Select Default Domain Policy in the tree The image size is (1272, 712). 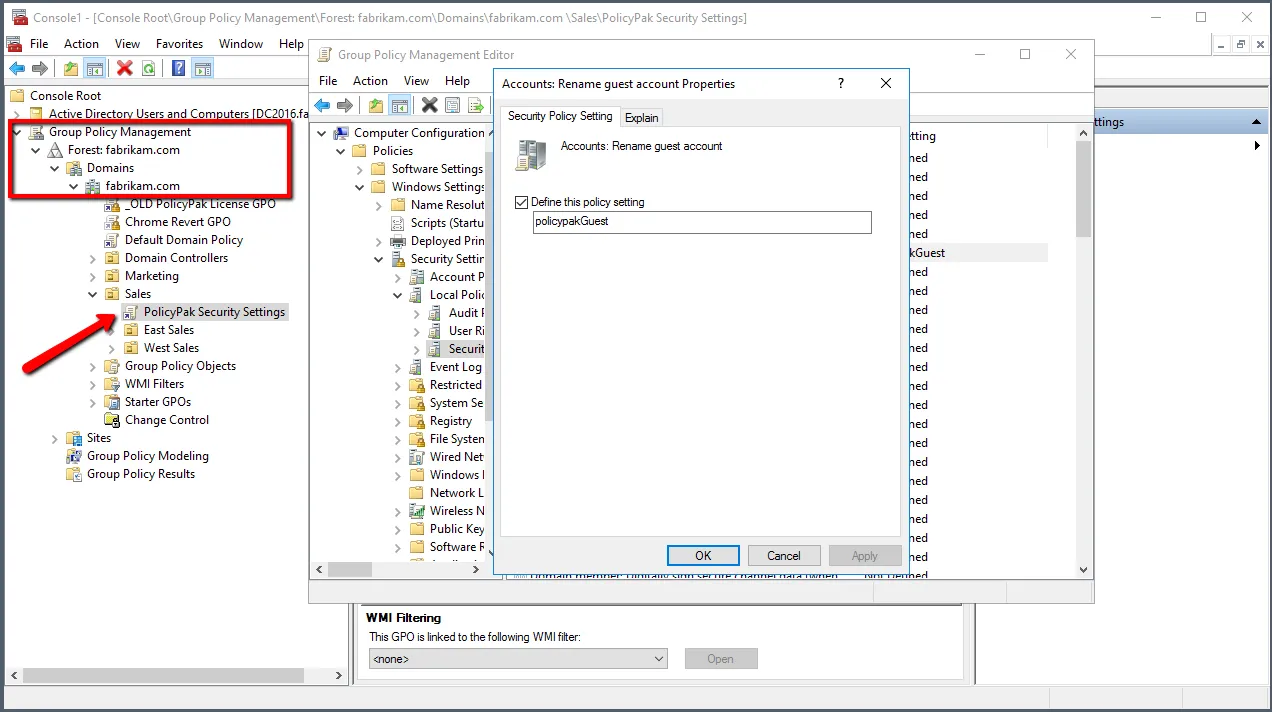(x=183, y=240)
